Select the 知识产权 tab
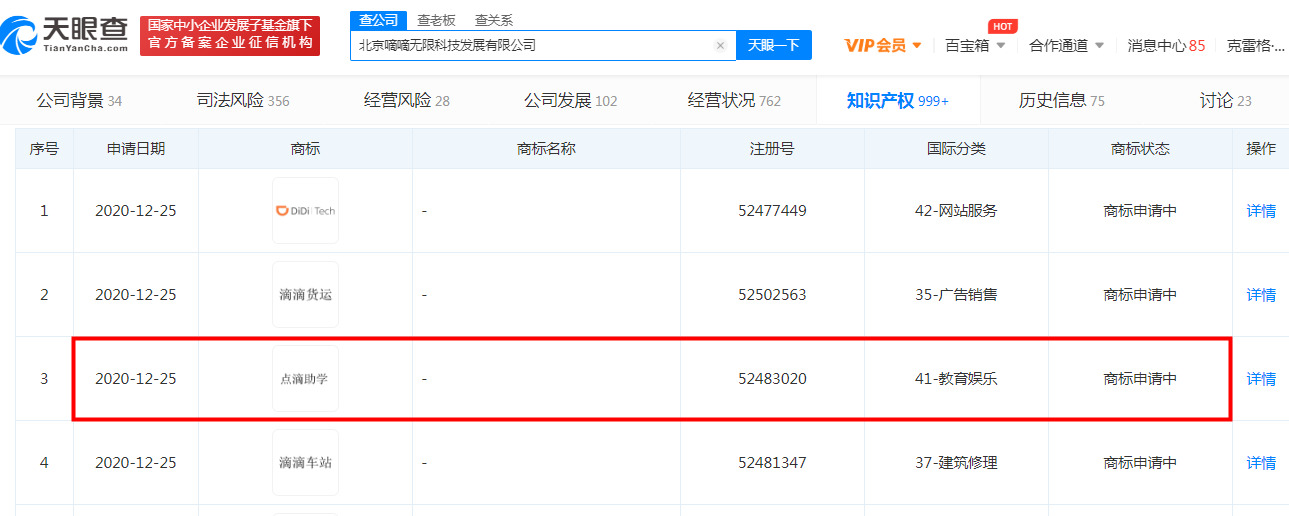The image size is (1289, 516). tap(897, 100)
